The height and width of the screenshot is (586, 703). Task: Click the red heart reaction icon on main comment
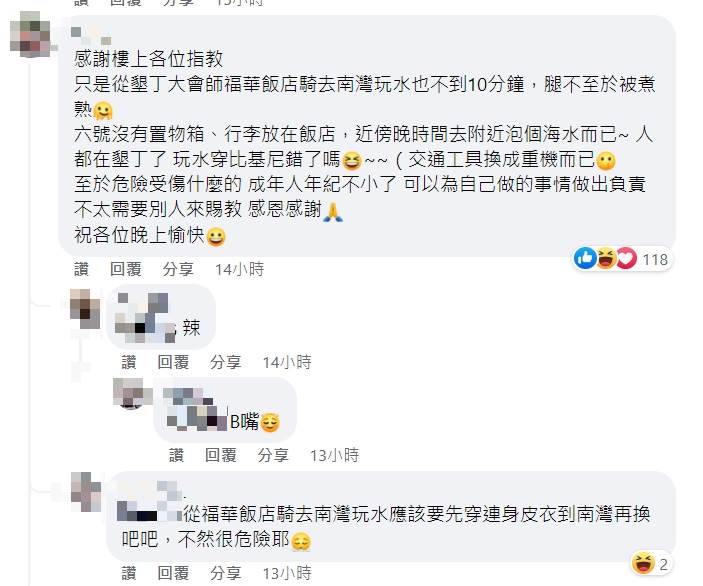click(626, 259)
